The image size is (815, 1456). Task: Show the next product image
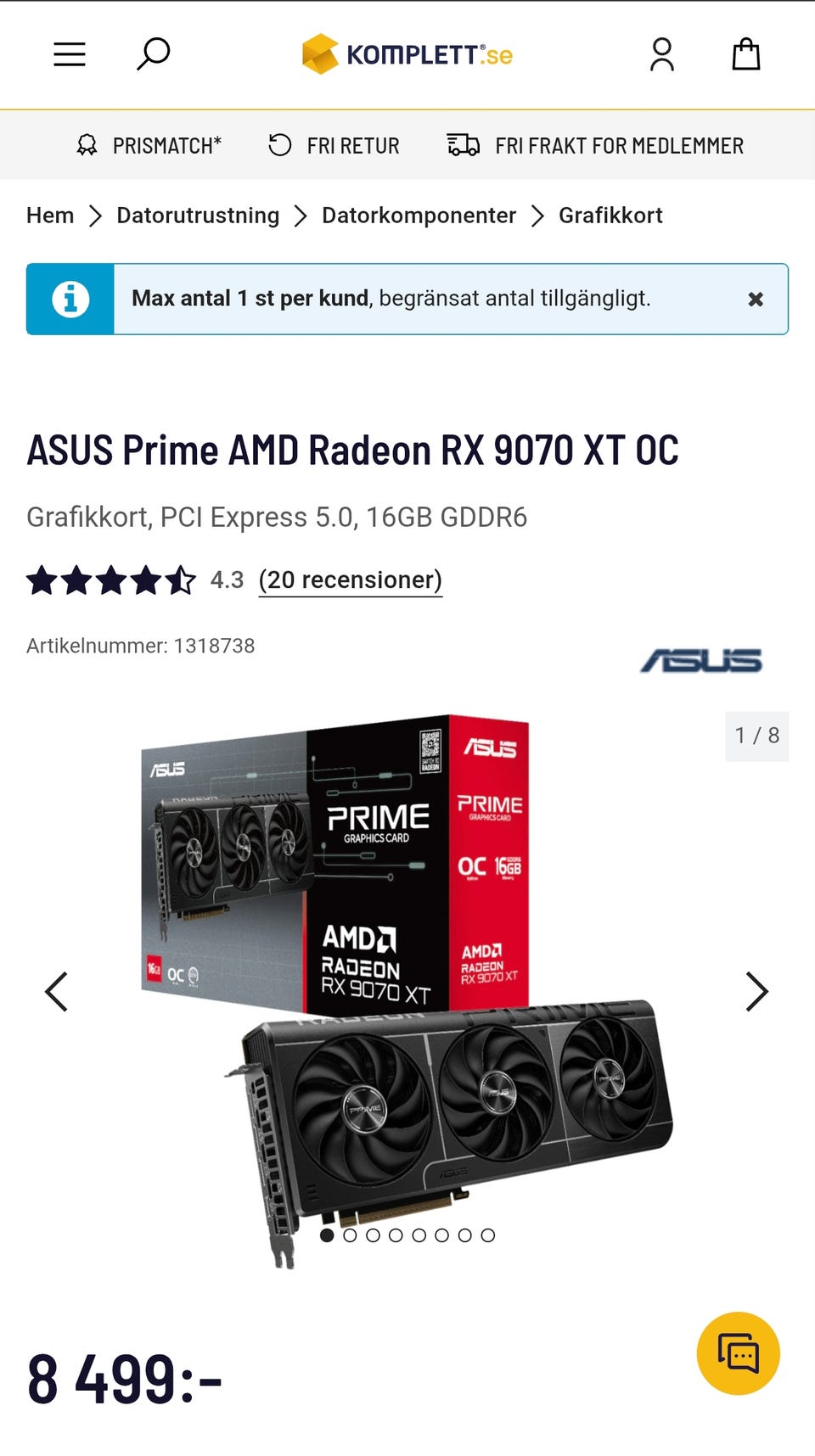point(756,991)
